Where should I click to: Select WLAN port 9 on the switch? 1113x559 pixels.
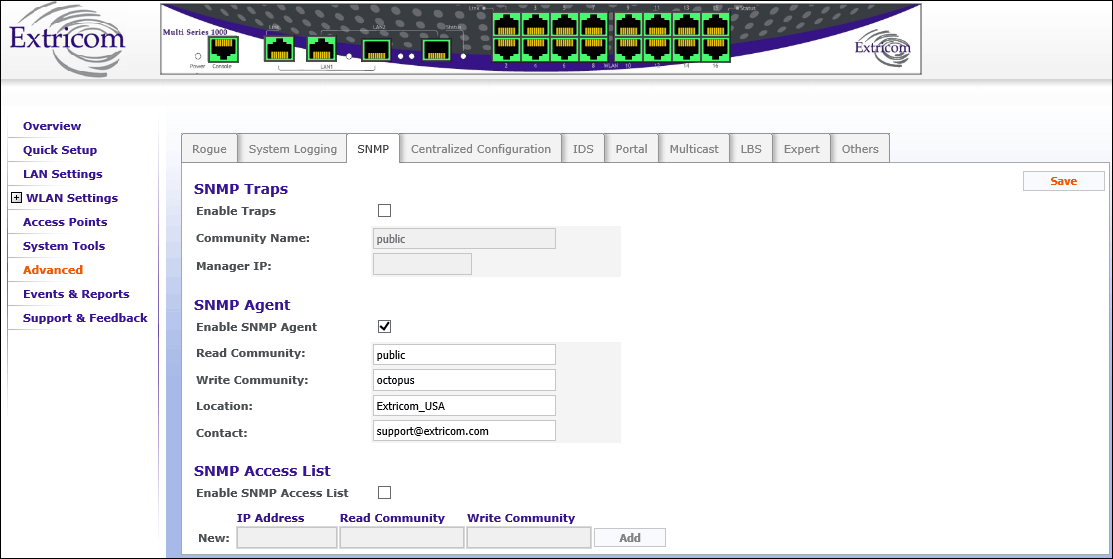pos(628,24)
